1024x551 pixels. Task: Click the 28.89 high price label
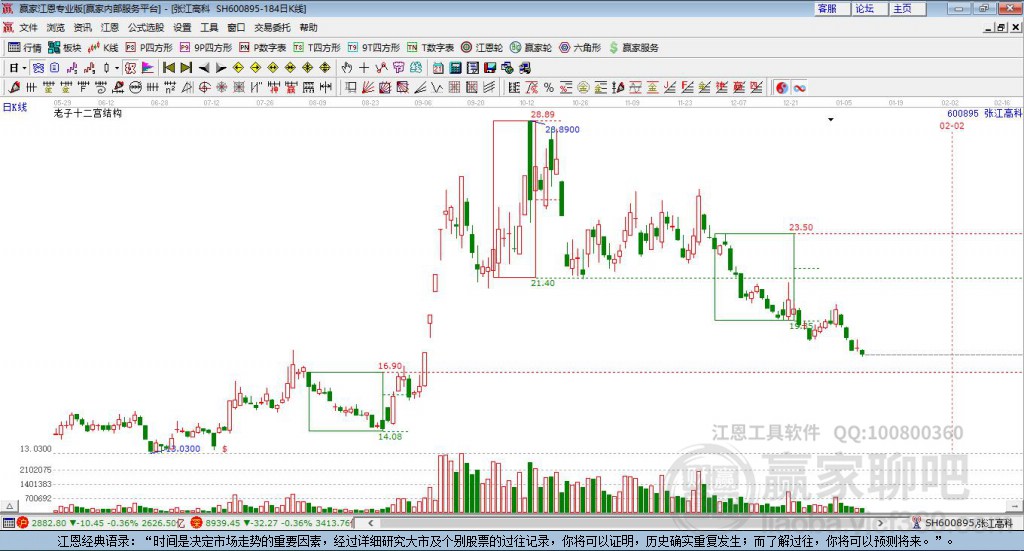[x=543, y=115]
